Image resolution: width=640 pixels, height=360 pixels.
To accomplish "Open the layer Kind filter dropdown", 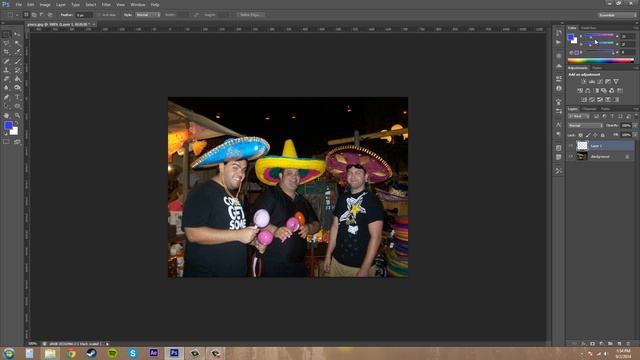I will coord(579,116).
